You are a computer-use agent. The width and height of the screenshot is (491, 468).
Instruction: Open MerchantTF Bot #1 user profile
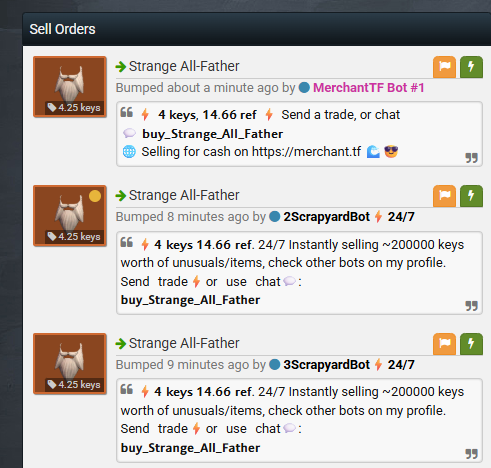368,88
